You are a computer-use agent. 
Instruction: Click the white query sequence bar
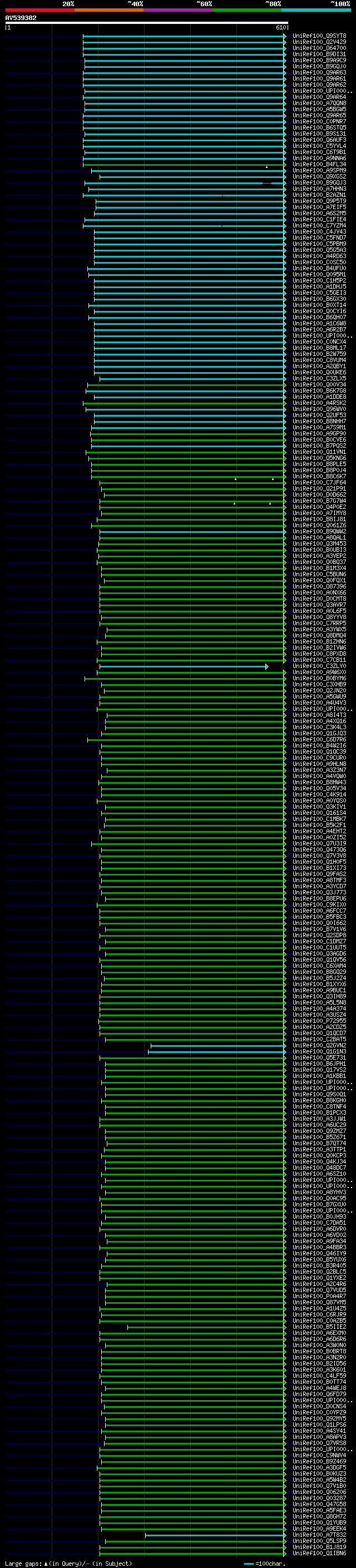coord(147,23)
